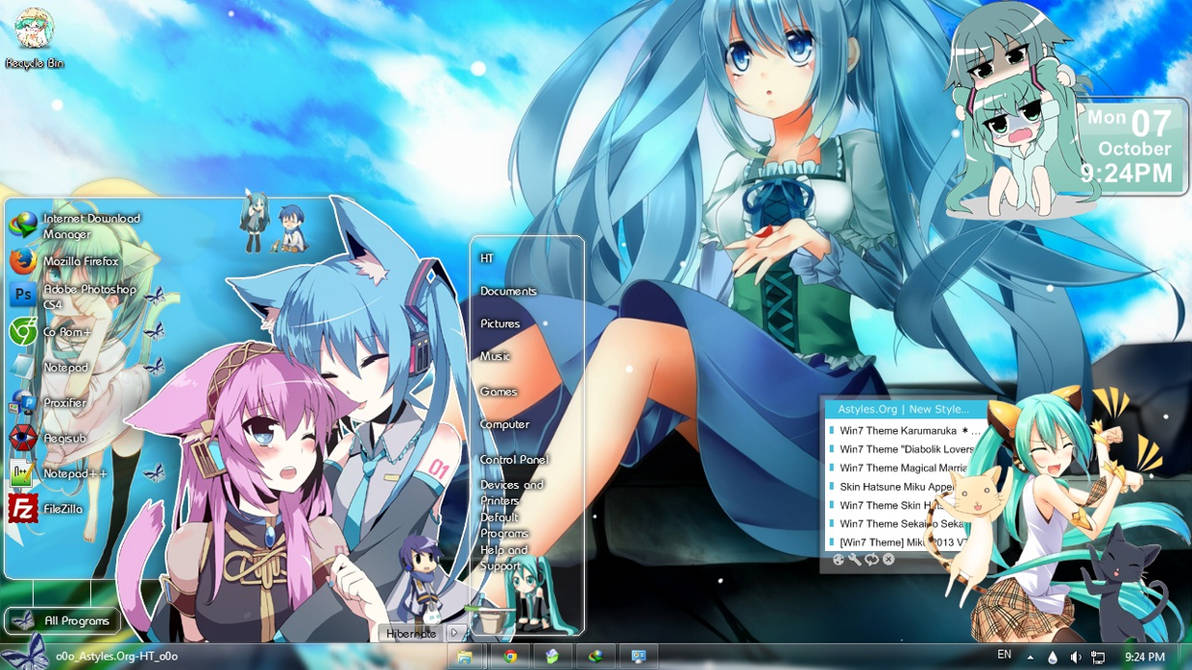Open feed gadget settings wrench icon
This screenshot has height=670, width=1192.
854,560
